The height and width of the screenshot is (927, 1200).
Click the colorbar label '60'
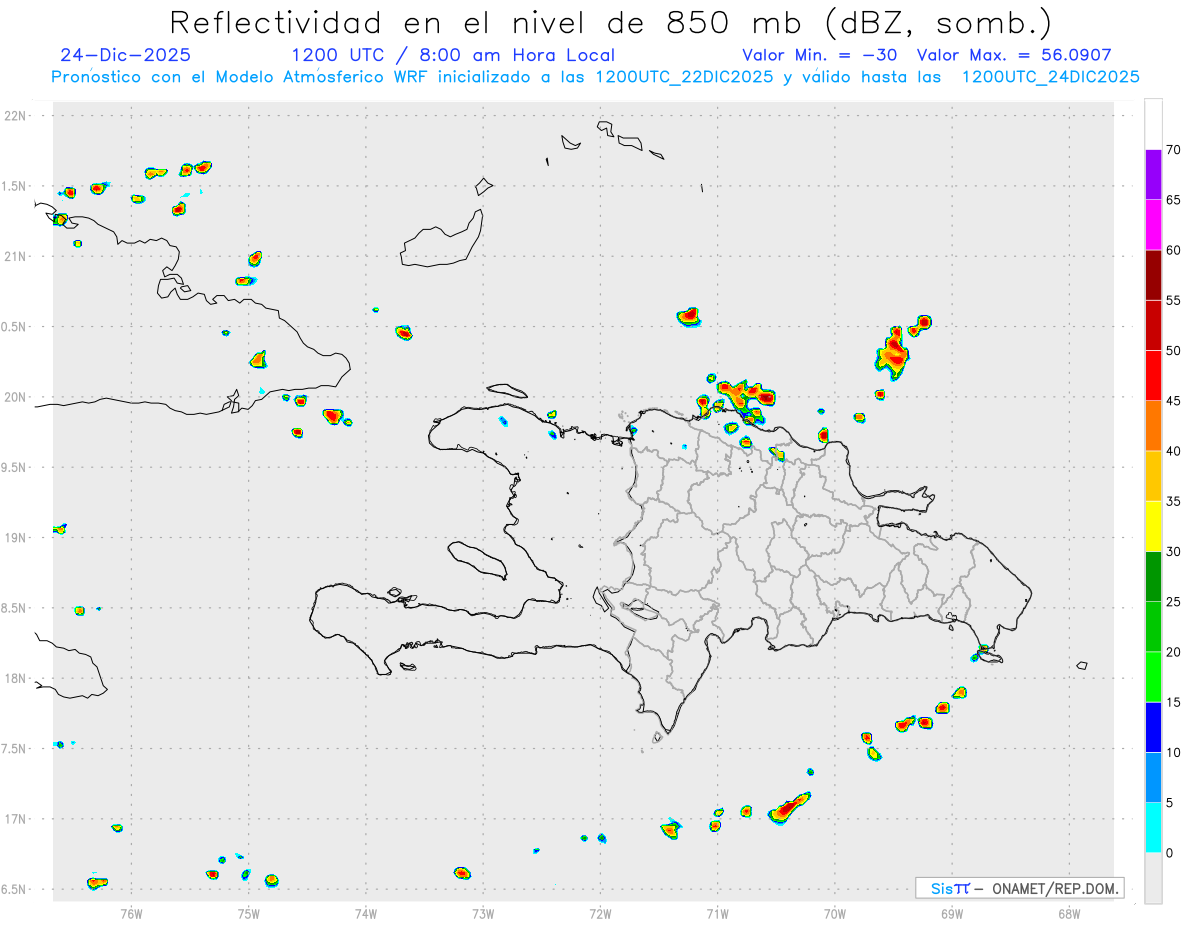click(x=1173, y=250)
